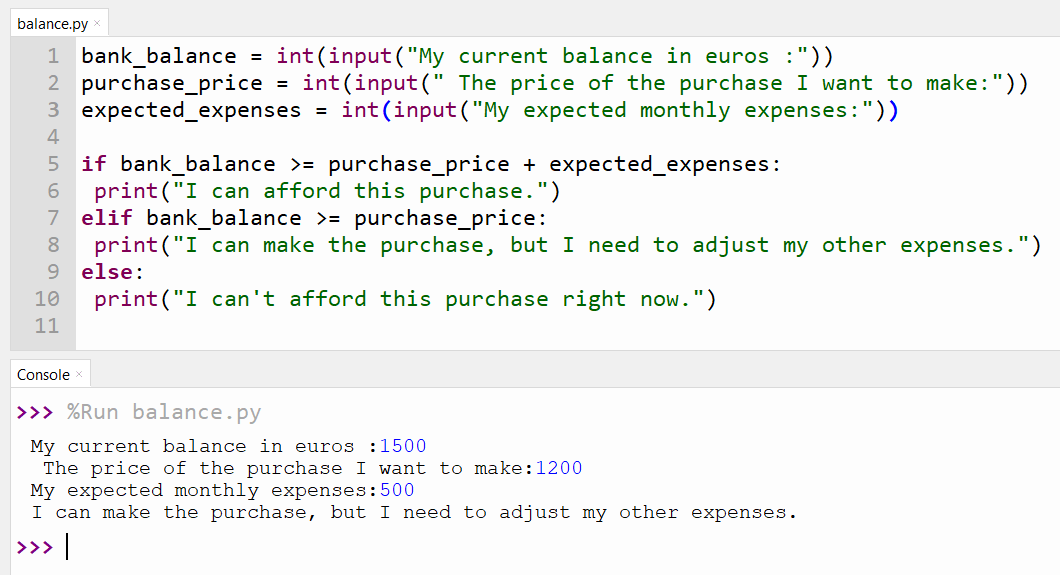Click line number 11 in the gutter
Screen dimensions: 1060x575
pyautogui.click(x=47, y=326)
